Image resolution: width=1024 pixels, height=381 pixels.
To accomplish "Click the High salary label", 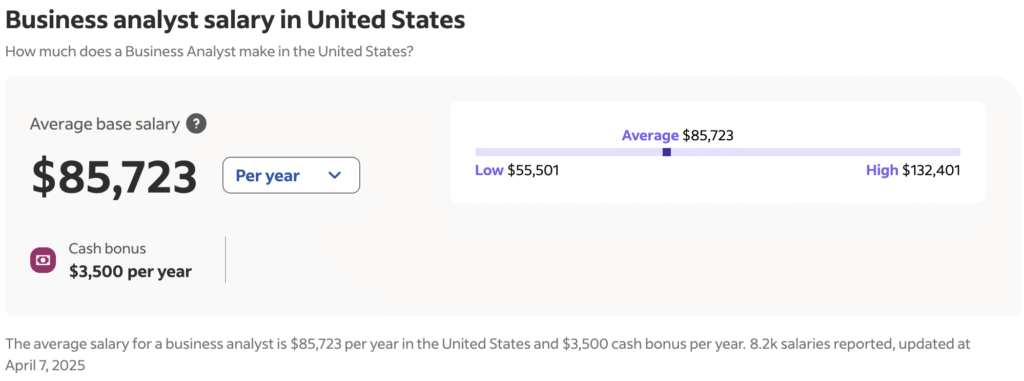I will (x=882, y=171).
